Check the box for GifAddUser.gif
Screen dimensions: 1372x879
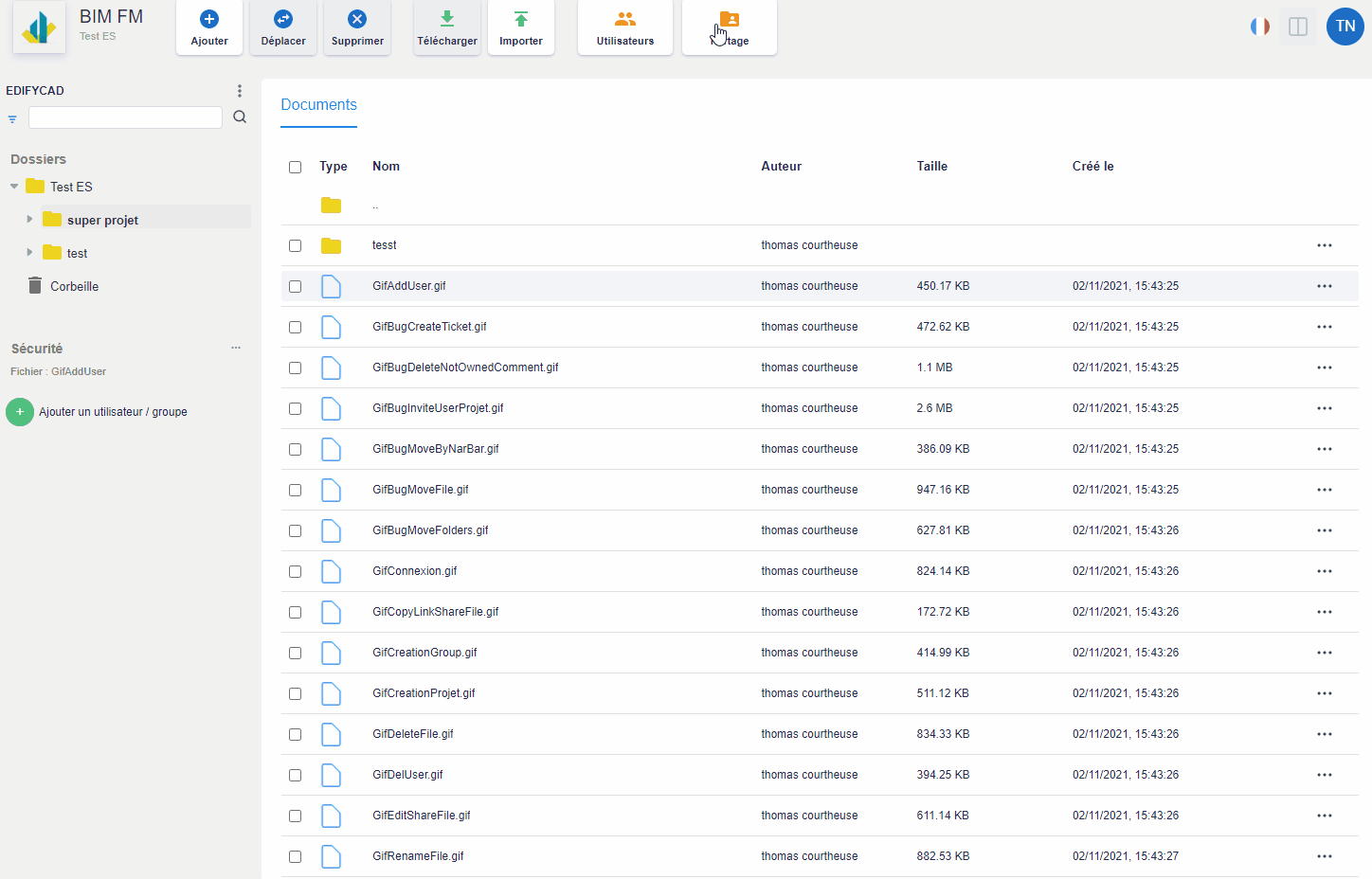click(x=296, y=286)
